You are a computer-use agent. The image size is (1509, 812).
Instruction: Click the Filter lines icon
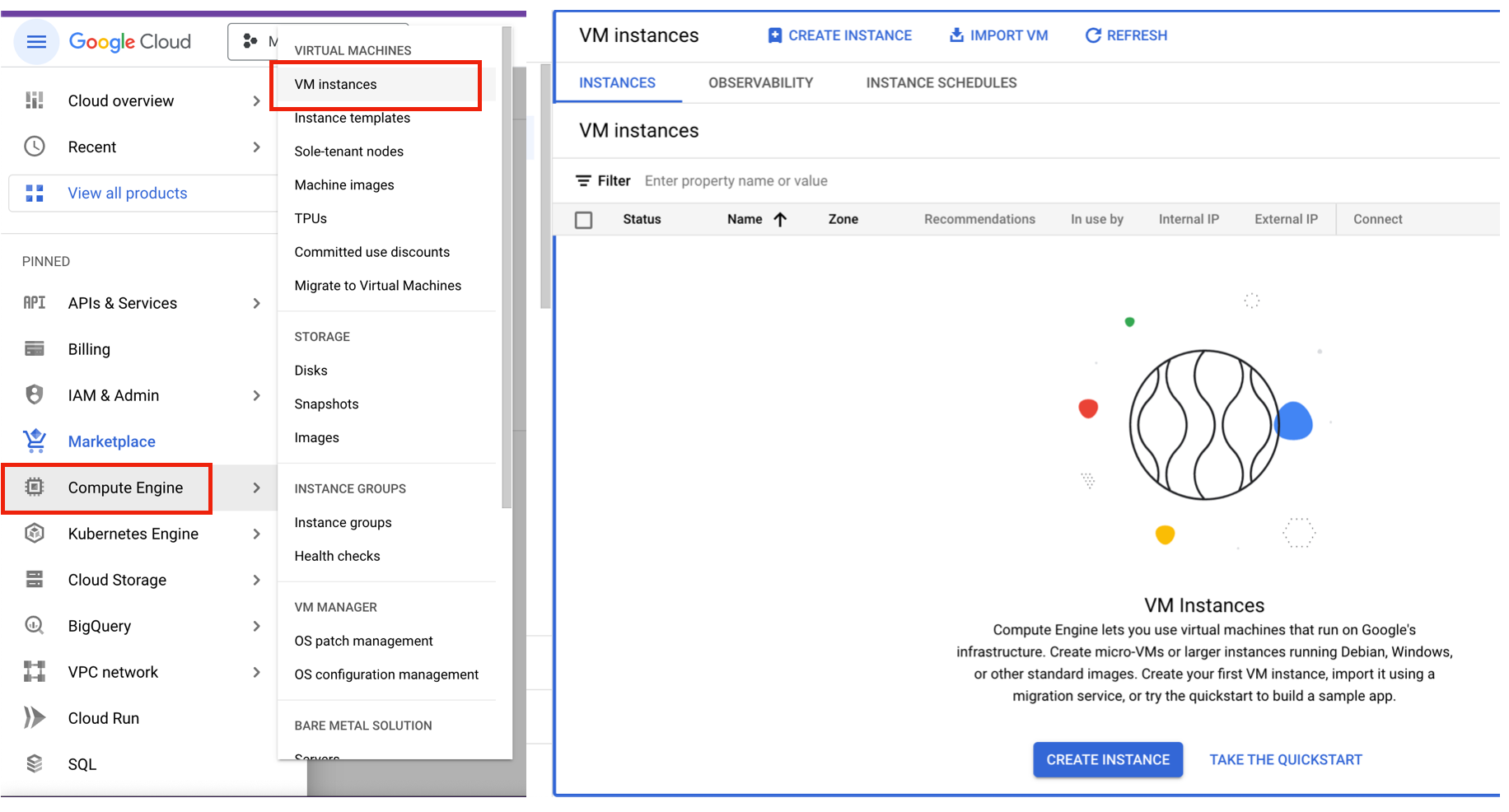tap(583, 180)
